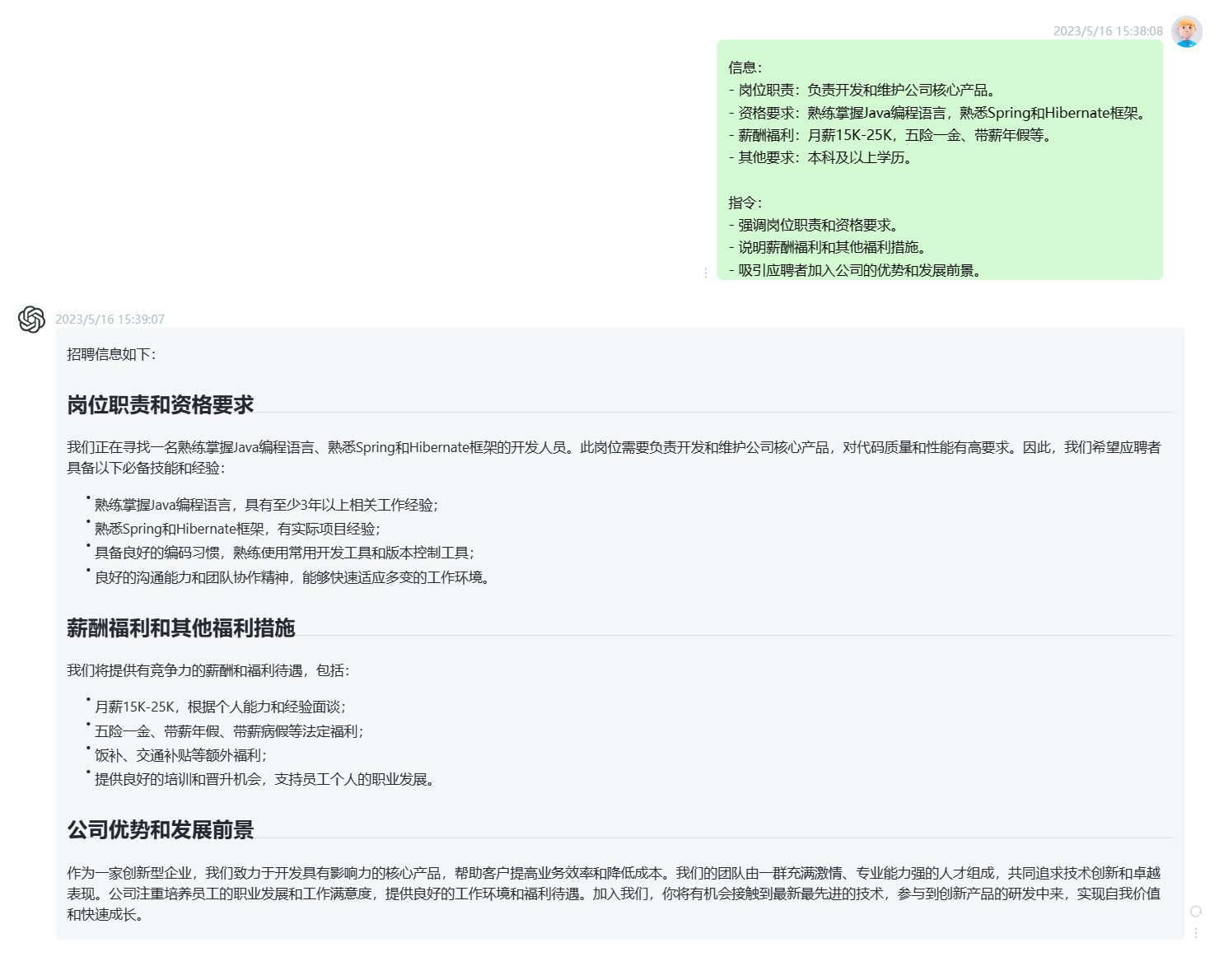Select the 岗位职责和资格要求 heading
1219x980 pixels.
click(x=161, y=405)
